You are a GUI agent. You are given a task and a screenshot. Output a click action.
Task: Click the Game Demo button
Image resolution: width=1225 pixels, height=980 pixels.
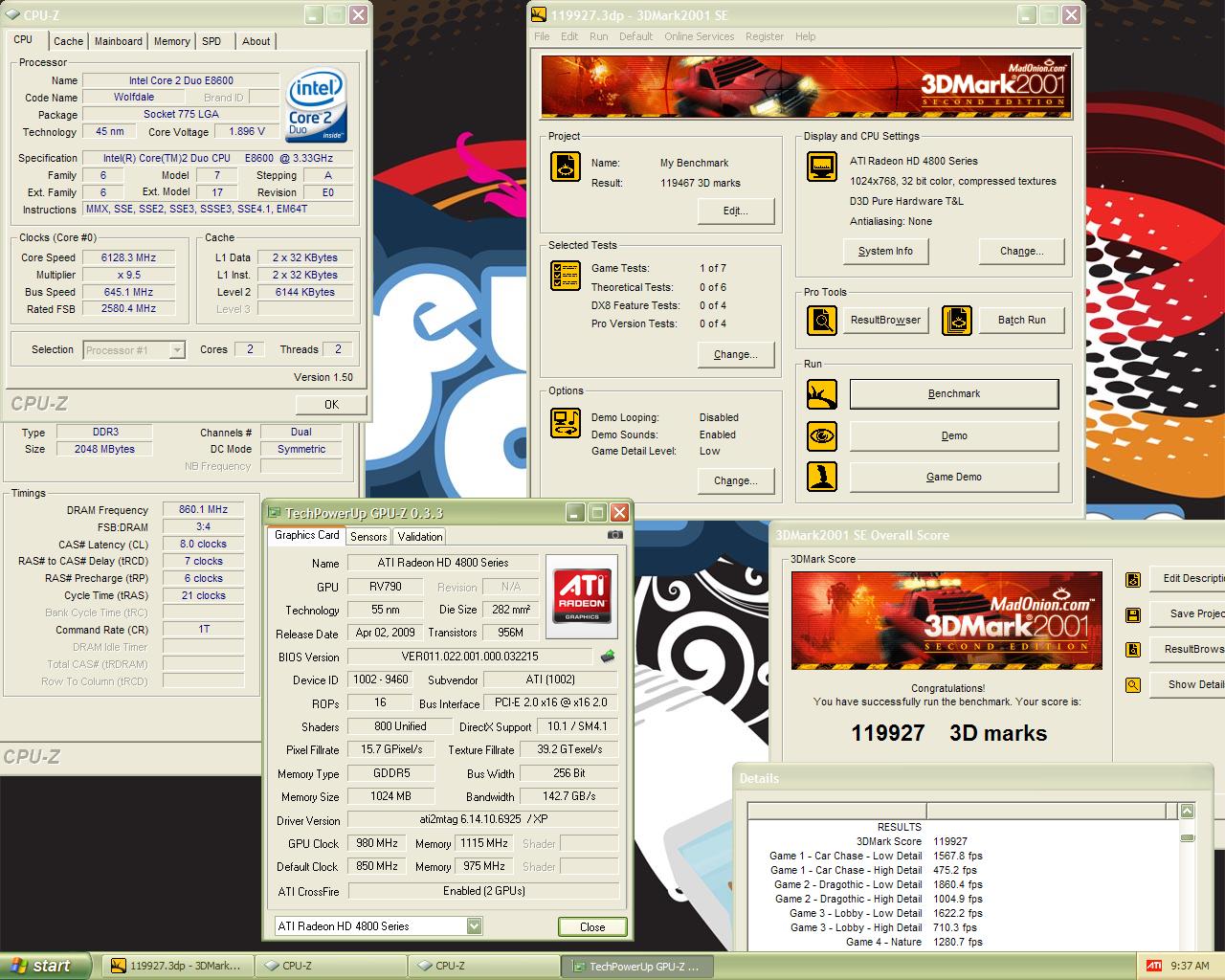click(x=954, y=477)
